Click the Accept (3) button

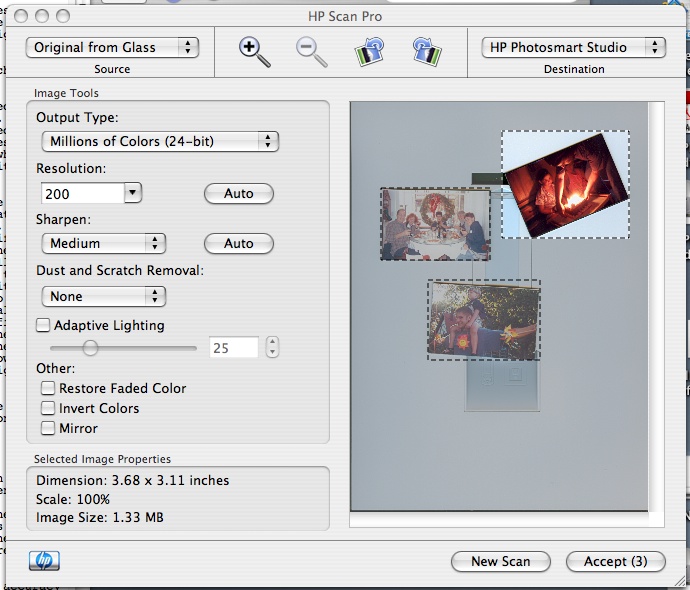pos(615,561)
